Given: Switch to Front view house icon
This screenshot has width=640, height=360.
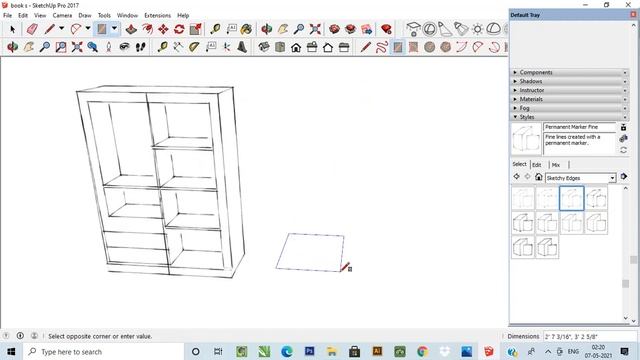Looking at the screenshot, I should click(296, 47).
